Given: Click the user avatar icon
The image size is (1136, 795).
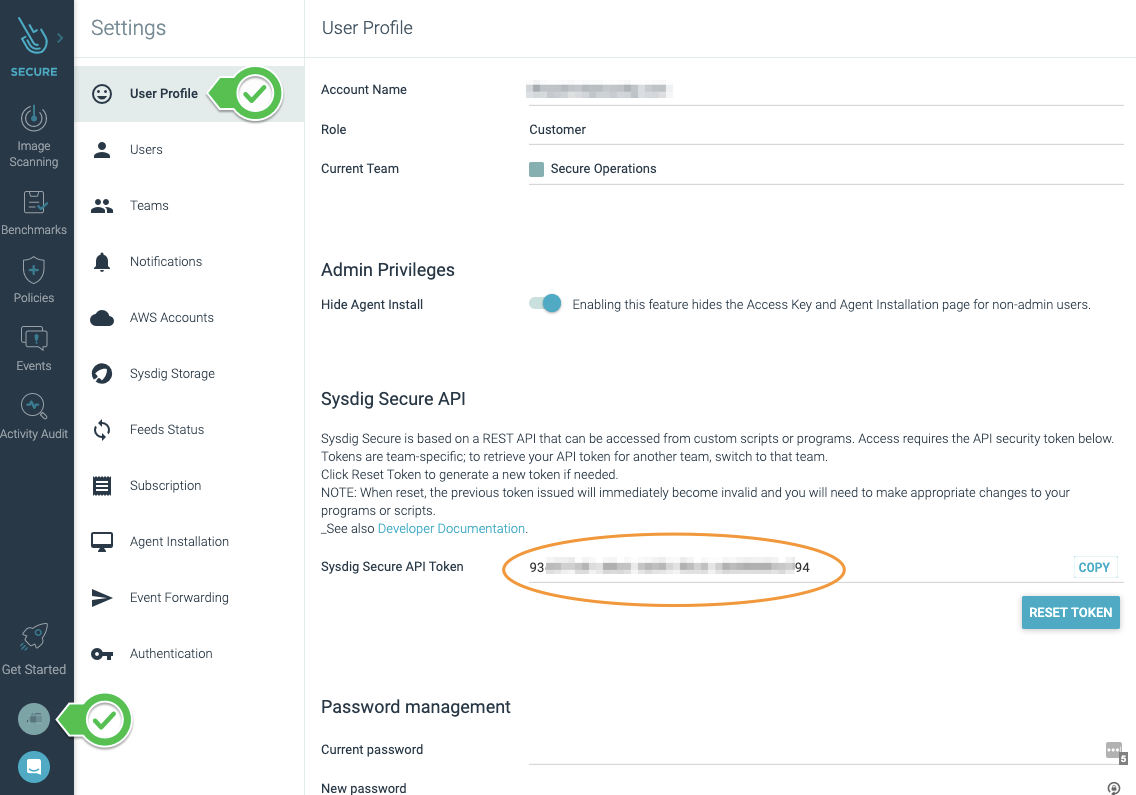Looking at the screenshot, I should tap(33, 719).
